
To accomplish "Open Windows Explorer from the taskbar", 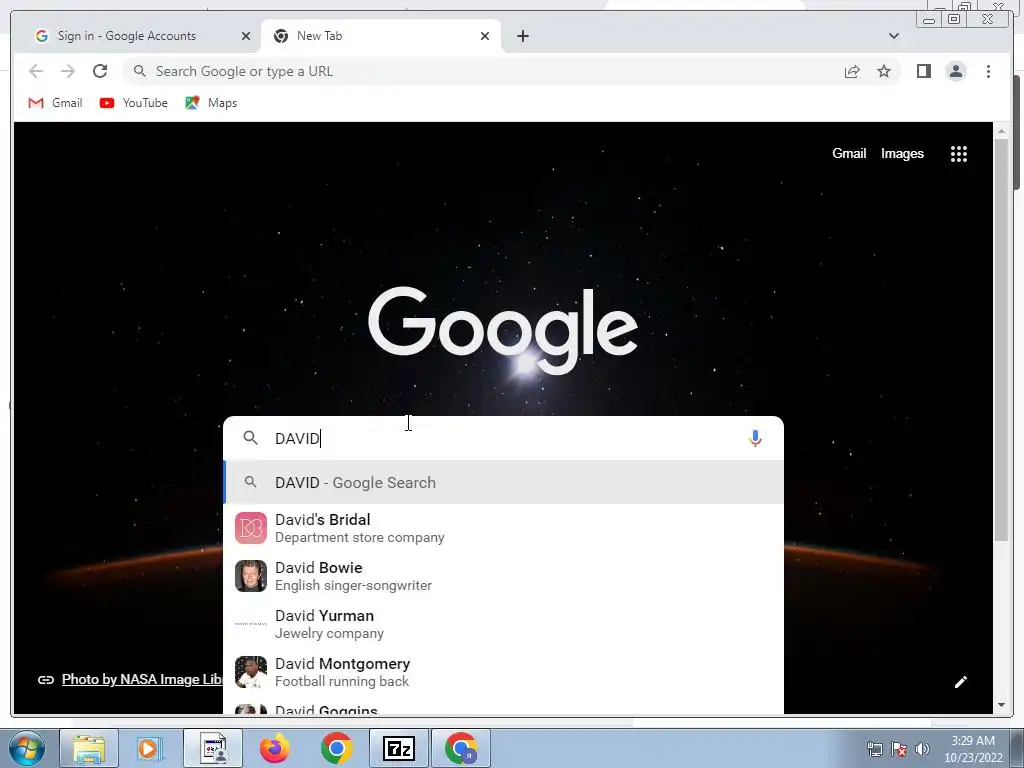I will tap(89, 748).
